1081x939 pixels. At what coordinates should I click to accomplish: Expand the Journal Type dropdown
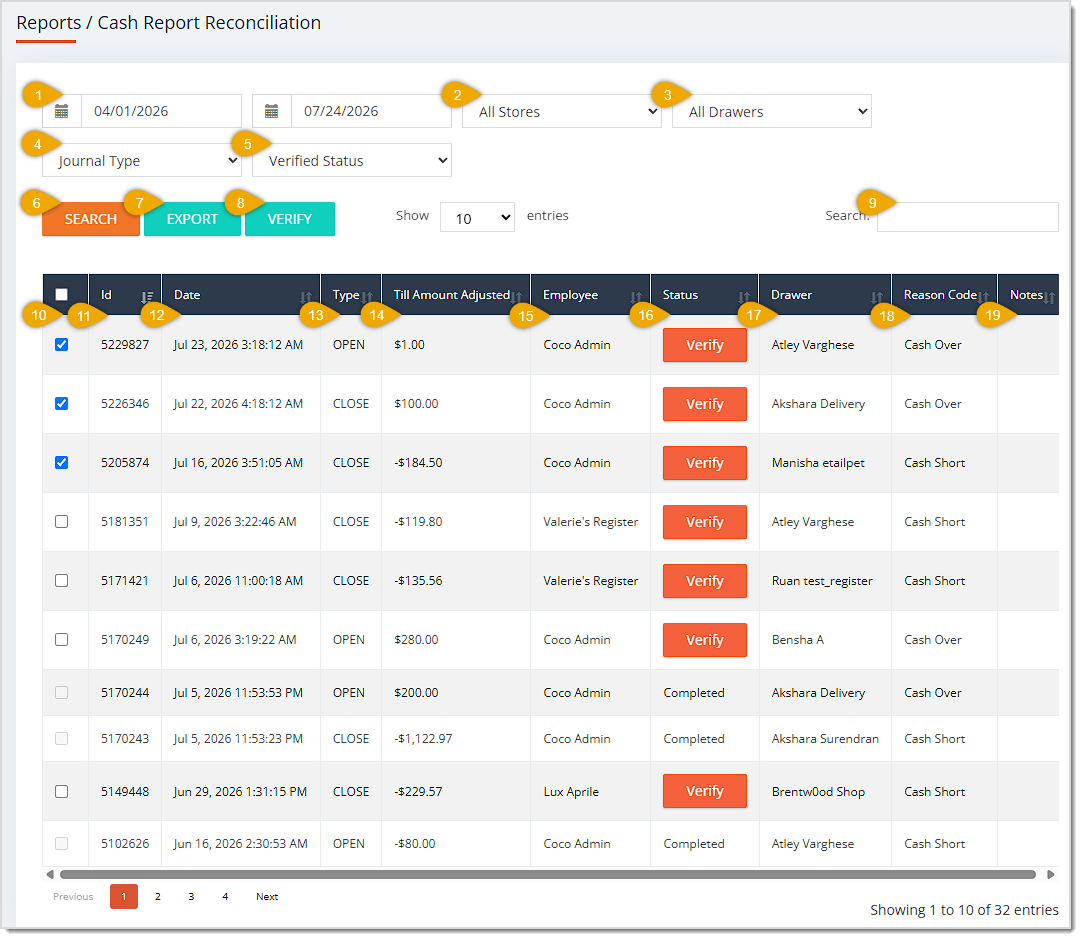tap(141, 161)
